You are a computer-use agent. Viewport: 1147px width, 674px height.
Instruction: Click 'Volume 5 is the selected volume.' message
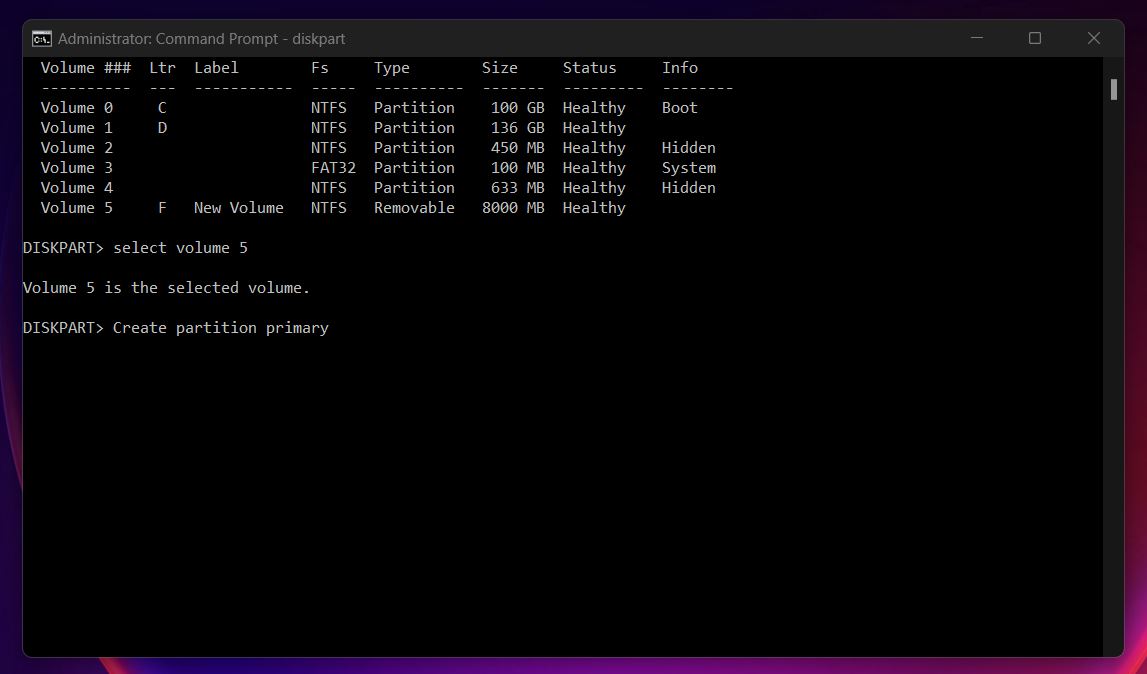click(x=167, y=288)
